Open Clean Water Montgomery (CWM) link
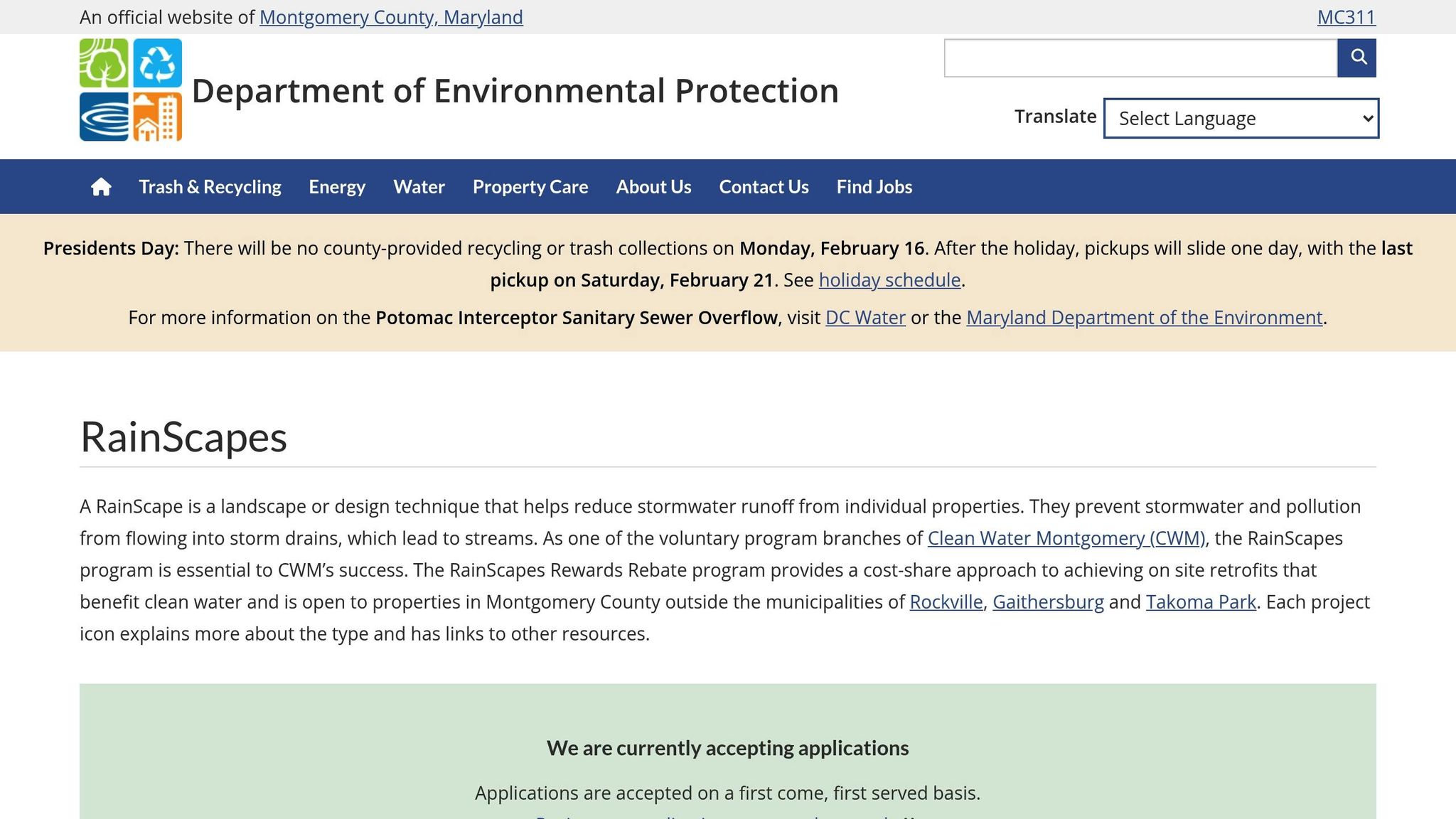Screen dimensions: 1456x819 click(x=1066, y=539)
